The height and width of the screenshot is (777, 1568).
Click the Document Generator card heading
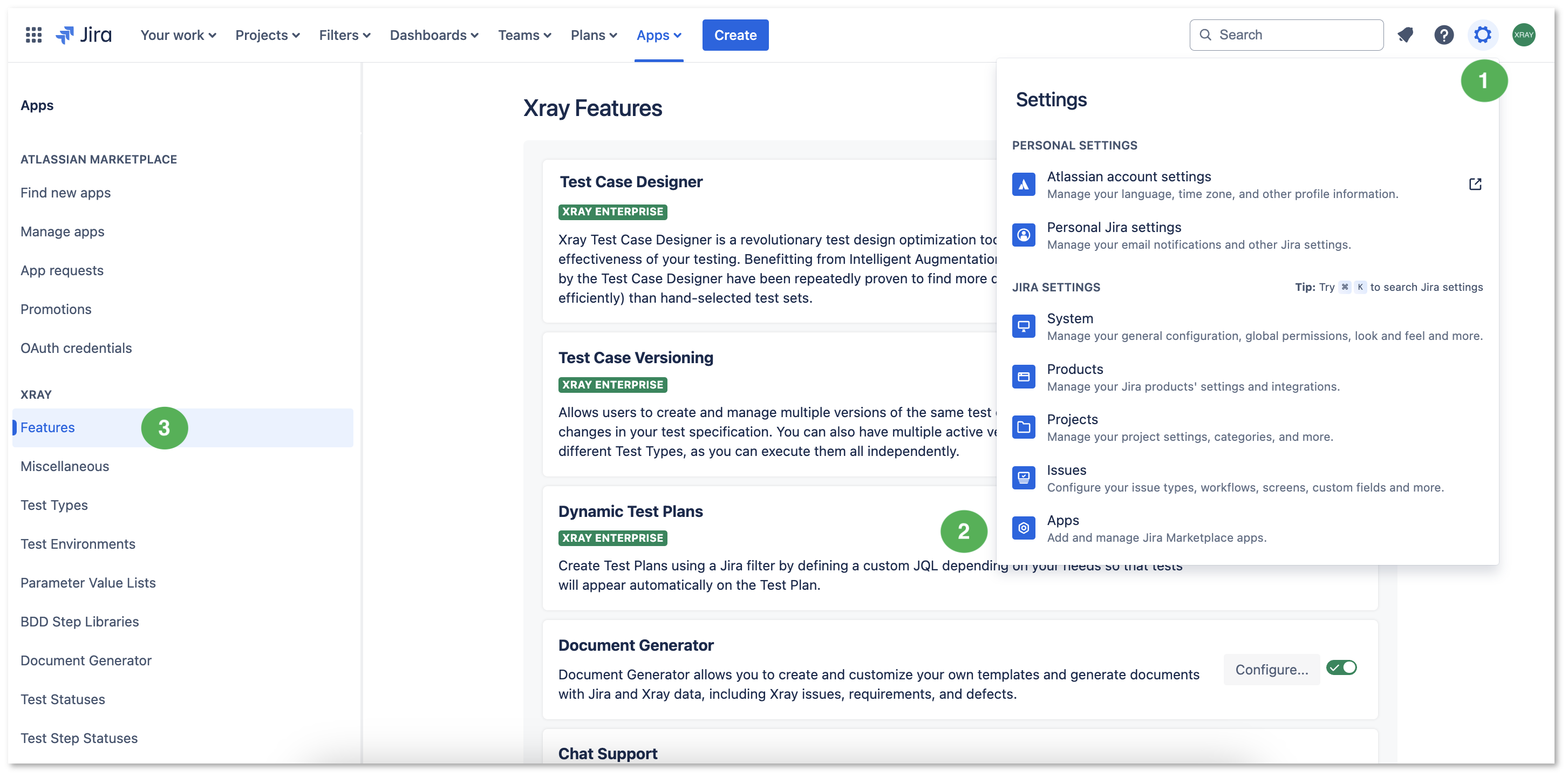636,645
